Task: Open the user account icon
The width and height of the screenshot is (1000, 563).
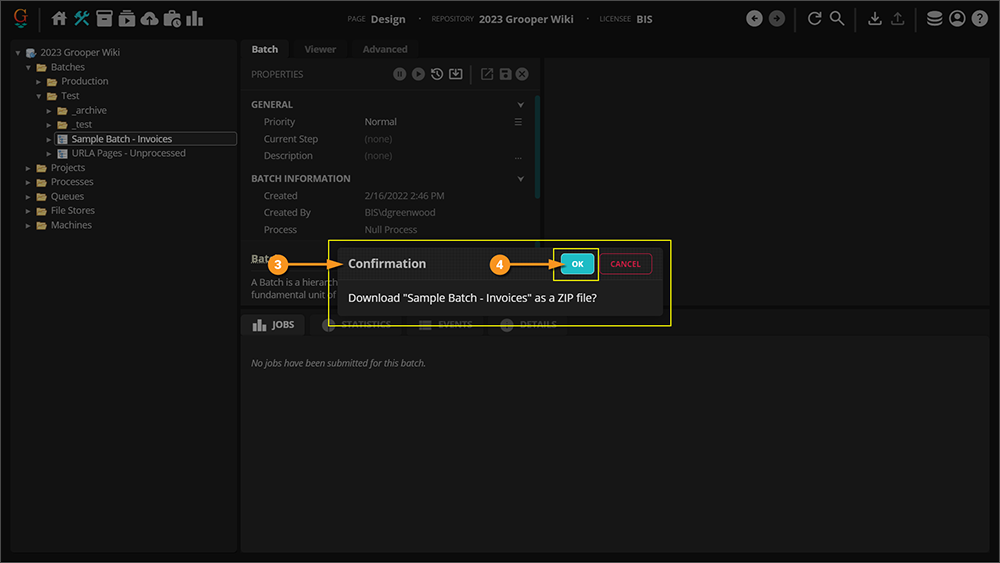Action: pyautogui.click(x=957, y=18)
